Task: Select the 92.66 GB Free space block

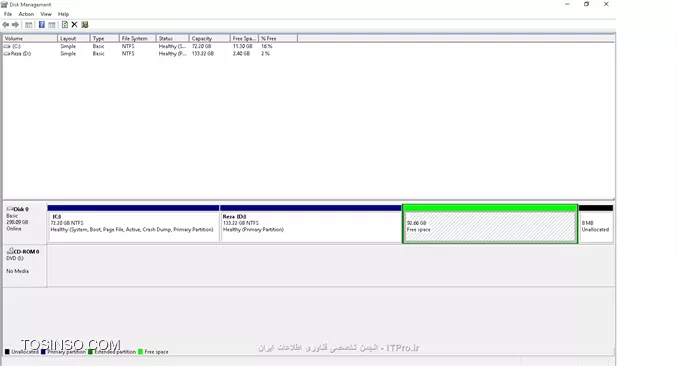Action: (490, 224)
